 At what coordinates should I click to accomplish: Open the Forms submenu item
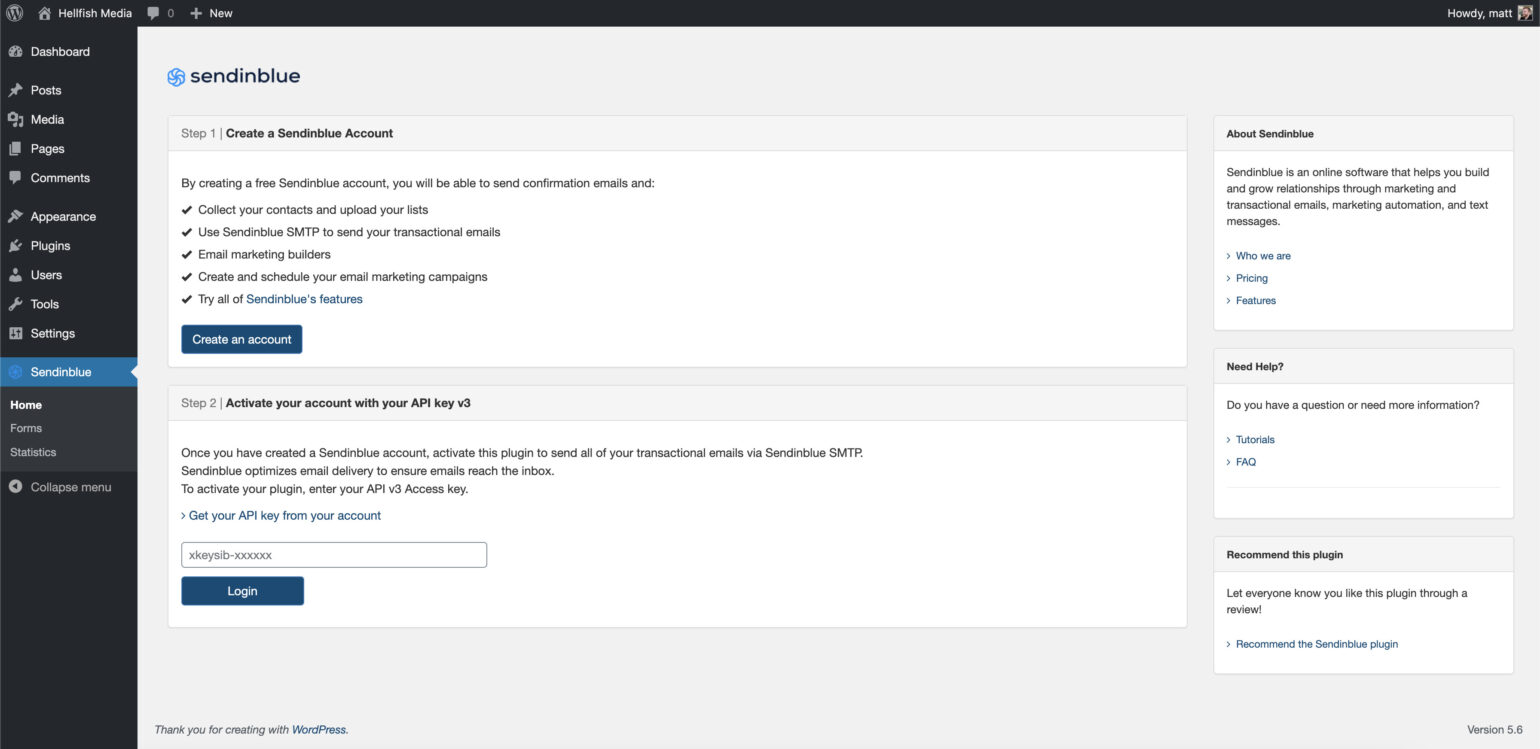point(26,428)
